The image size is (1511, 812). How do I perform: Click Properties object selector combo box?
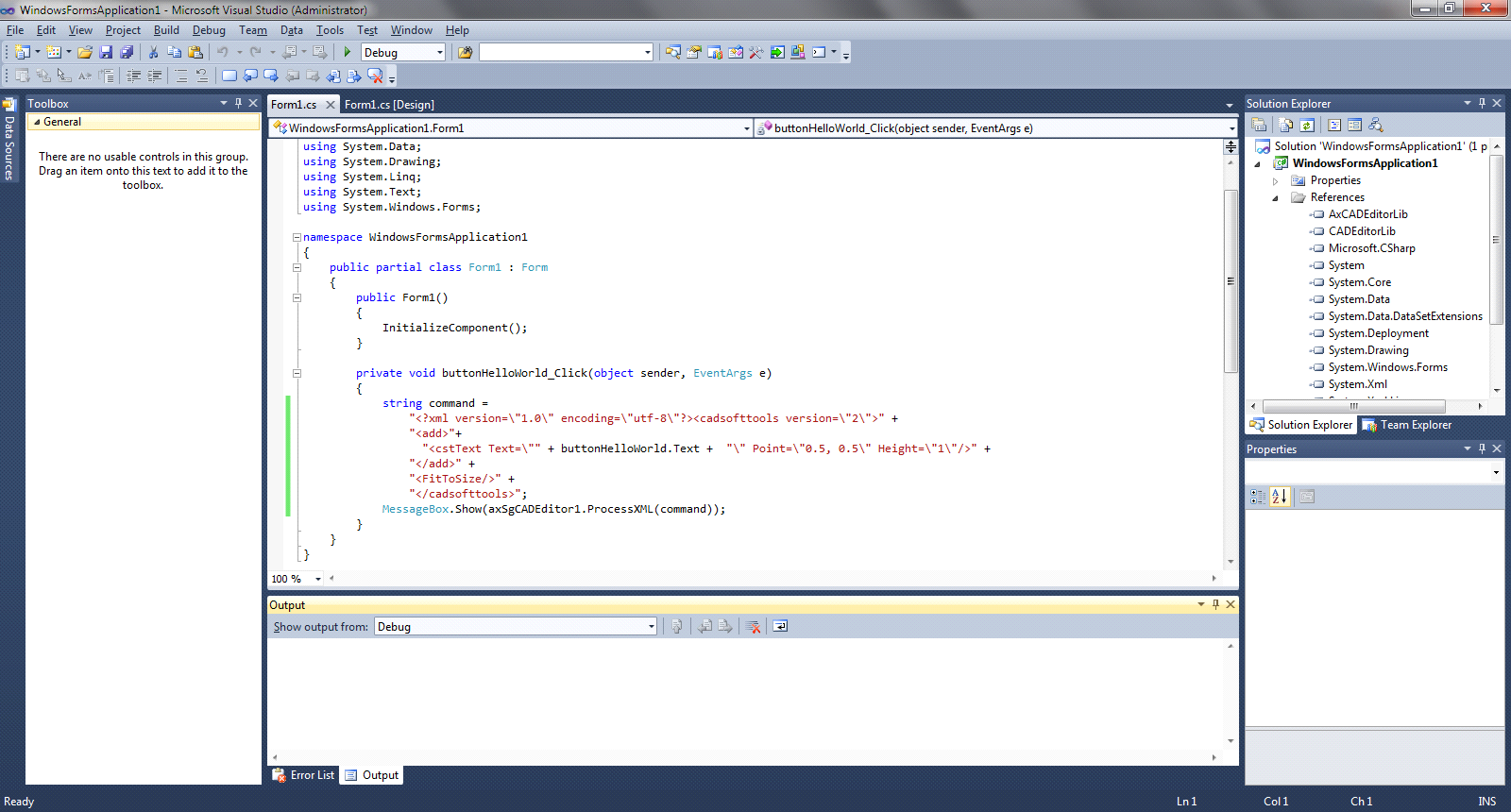click(x=1374, y=471)
